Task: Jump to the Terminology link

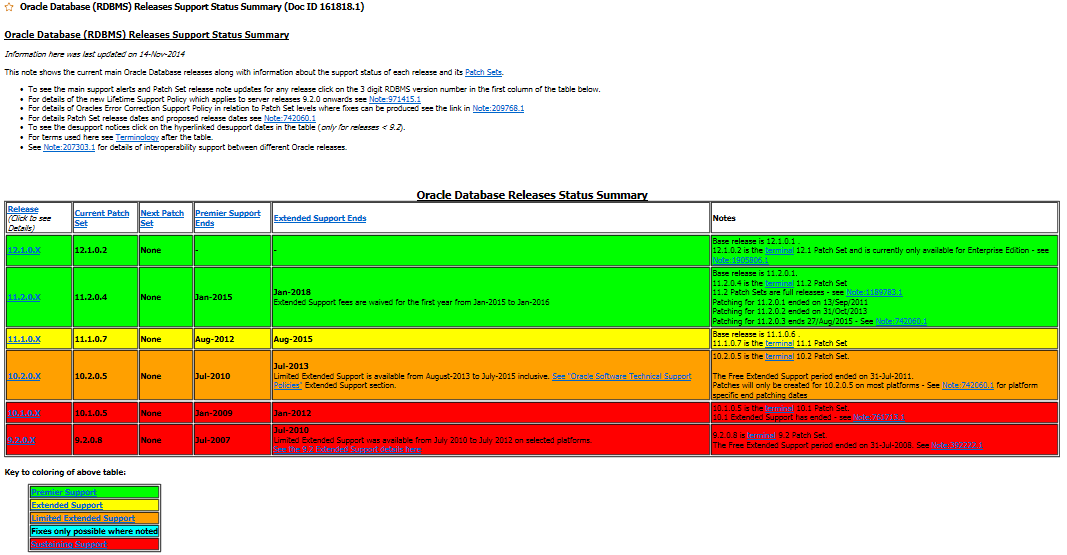Action: coord(137,137)
